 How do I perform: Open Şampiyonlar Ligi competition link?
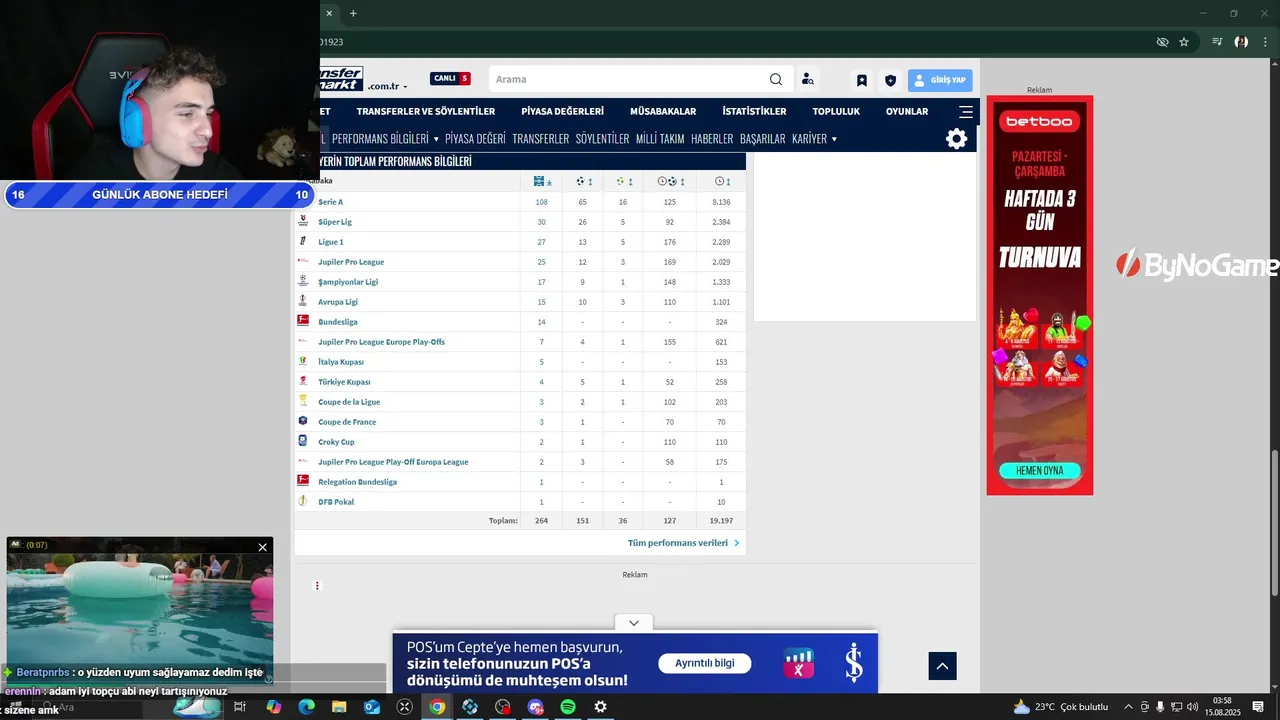(x=348, y=282)
